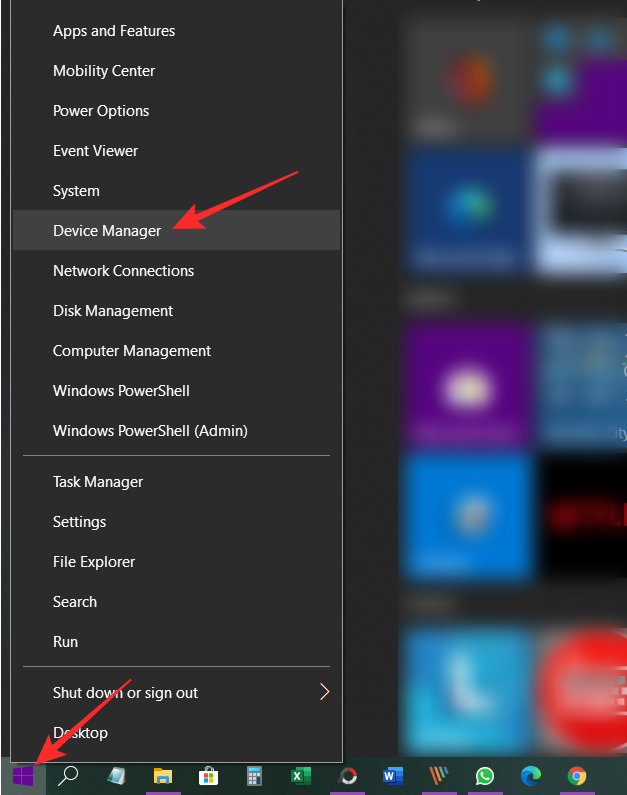Viewport: 627px width, 795px height.
Task: Launch Windows PowerShell (Admin)
Action: click(x=150, y=431)
